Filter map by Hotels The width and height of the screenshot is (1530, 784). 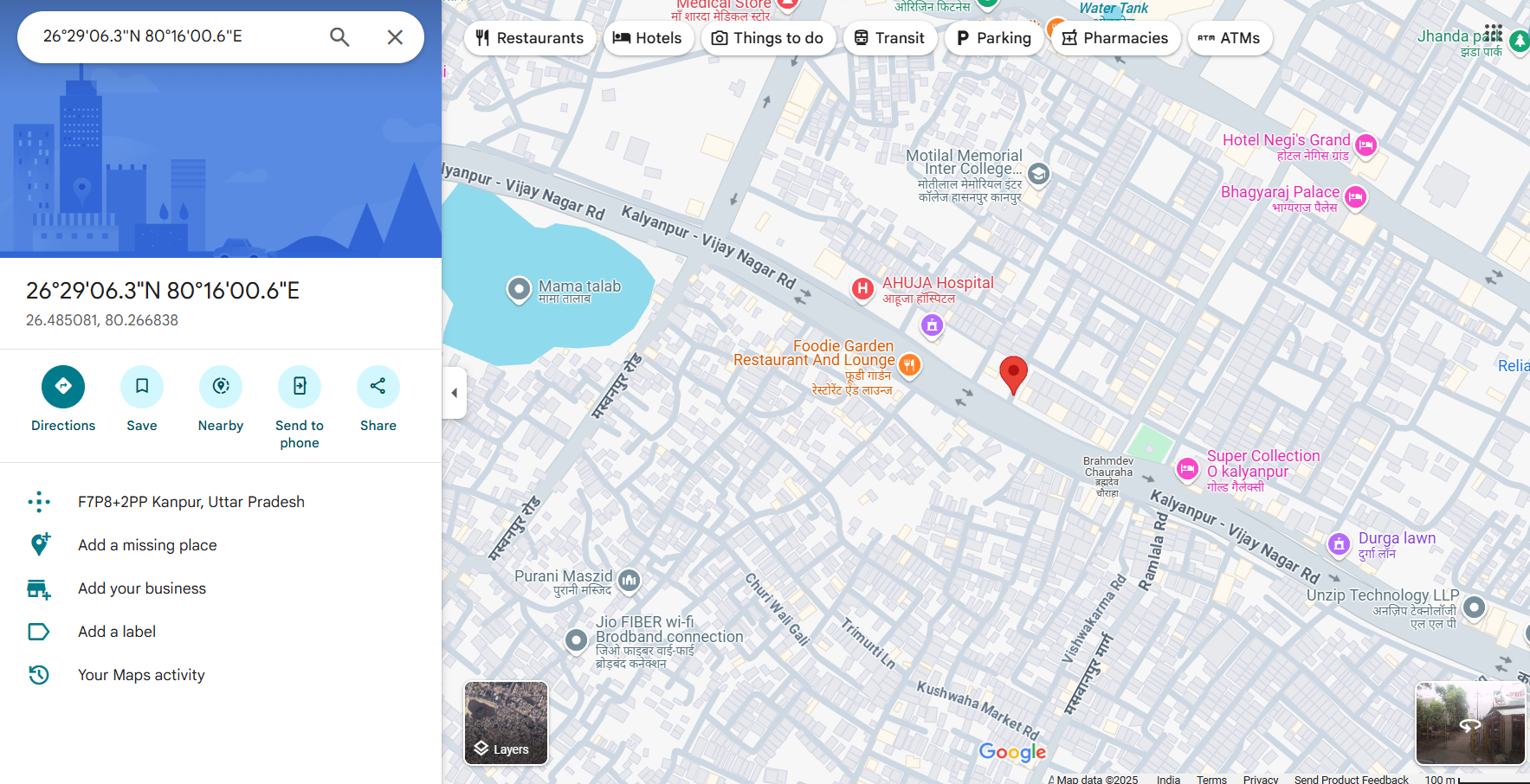[x=648, y=38]
